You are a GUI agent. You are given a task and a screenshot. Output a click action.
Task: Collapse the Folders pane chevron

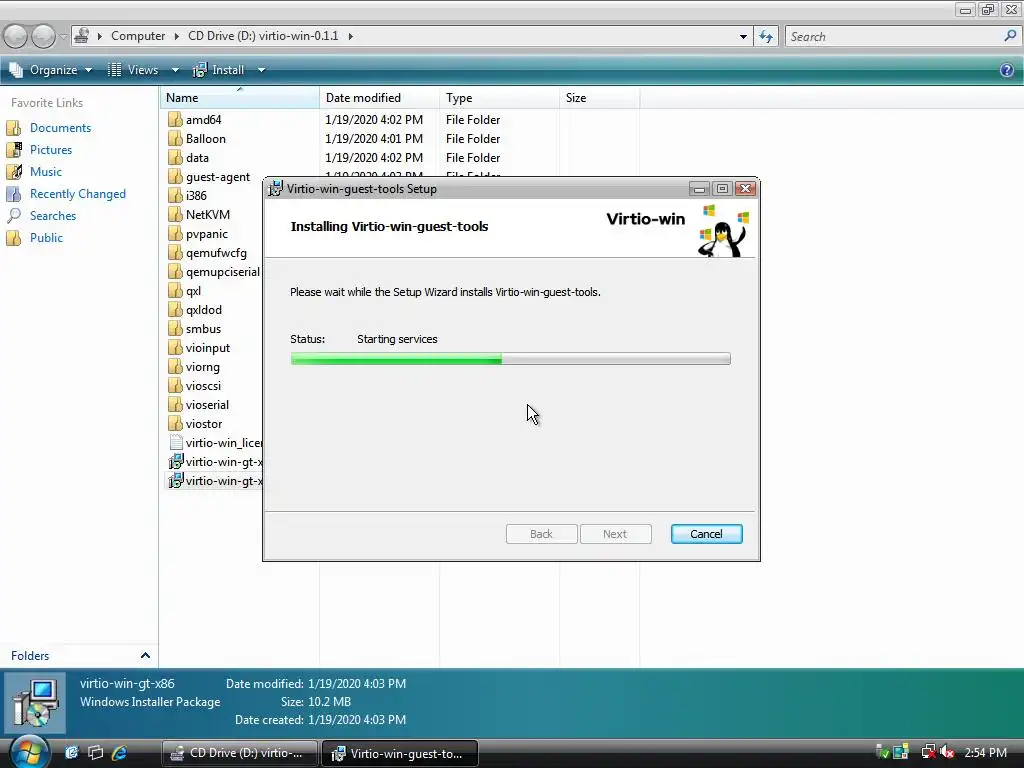[145, 655]
